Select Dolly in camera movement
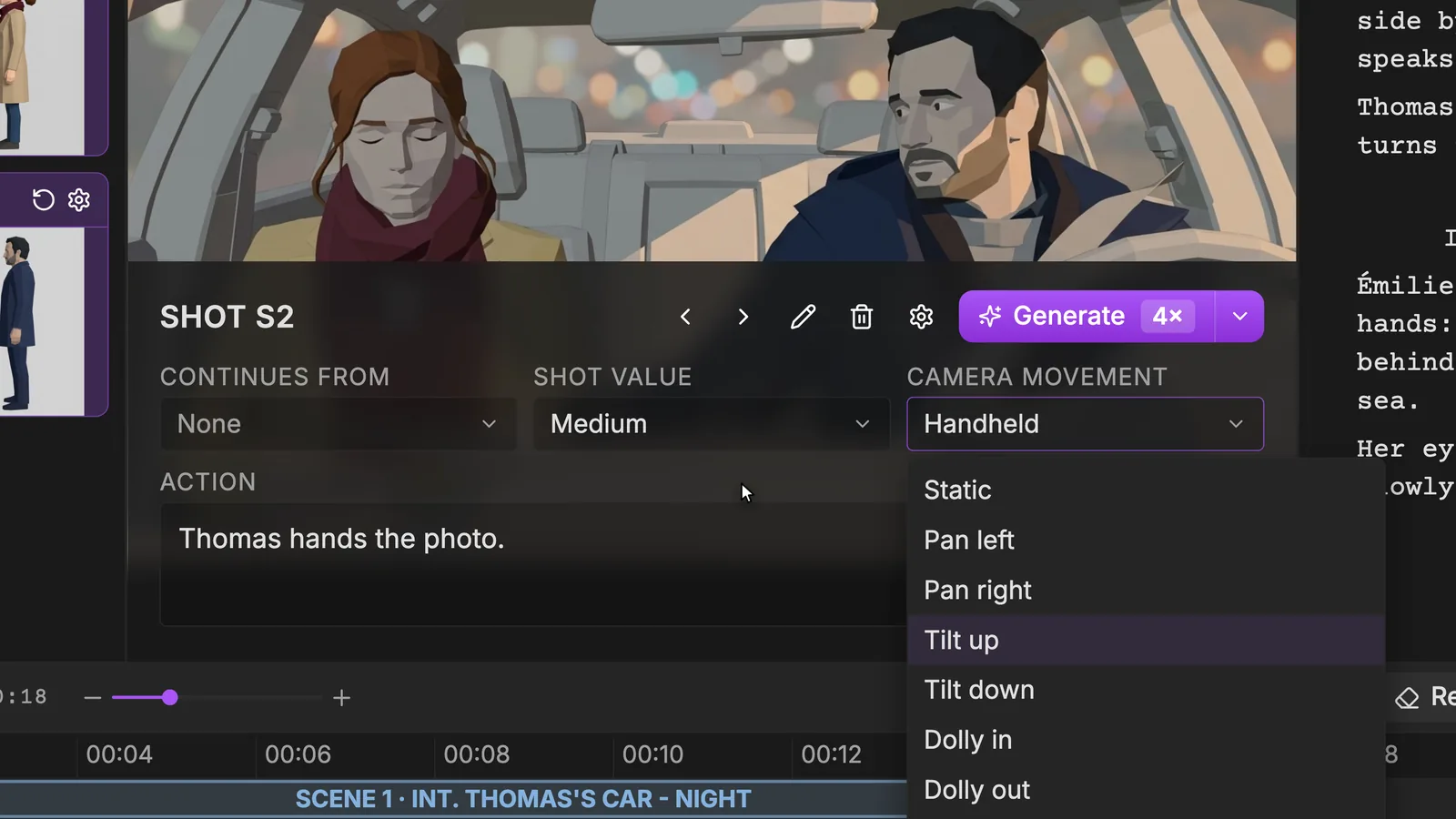Screen dimensions: 1456x819 [1146, 741]
